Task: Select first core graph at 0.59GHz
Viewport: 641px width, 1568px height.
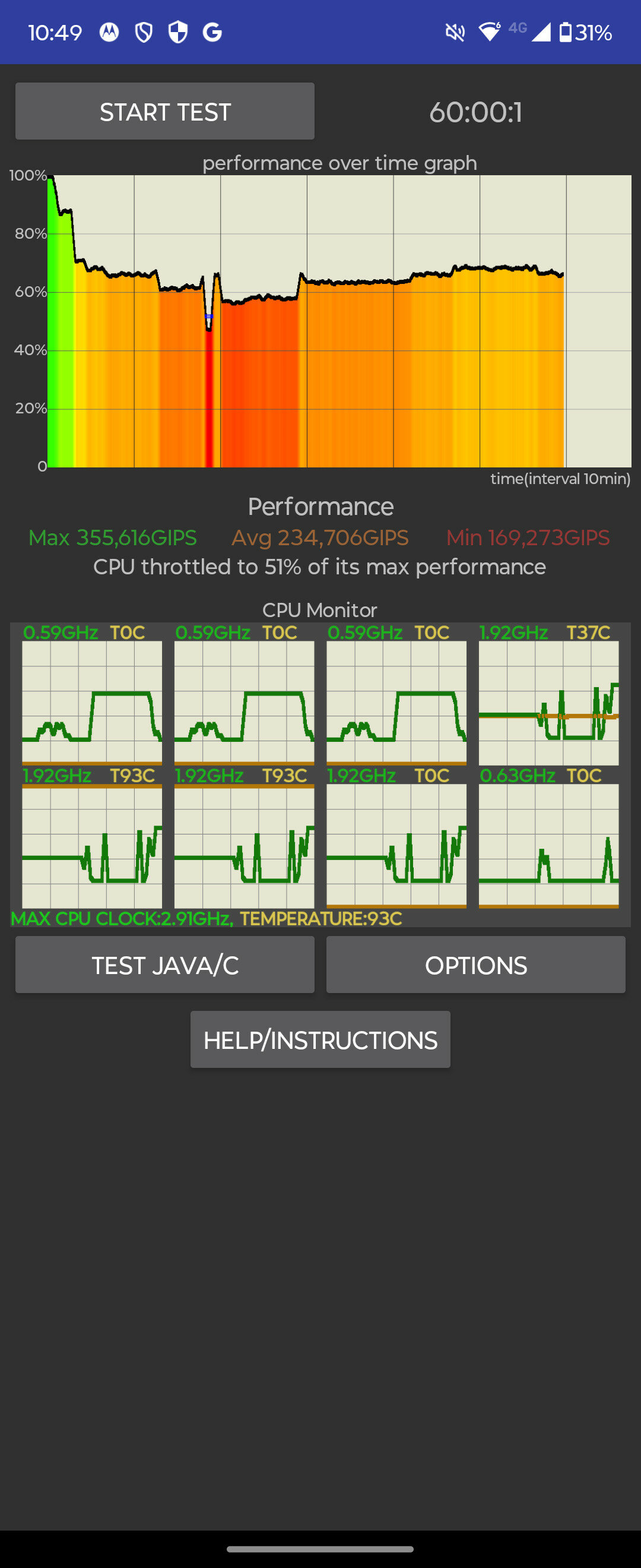Action: click(x=92, y=702)
